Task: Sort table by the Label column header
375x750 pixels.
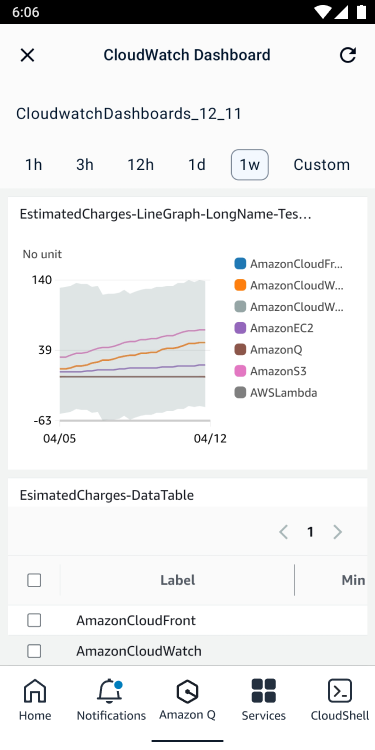Action: pos(177,580)
